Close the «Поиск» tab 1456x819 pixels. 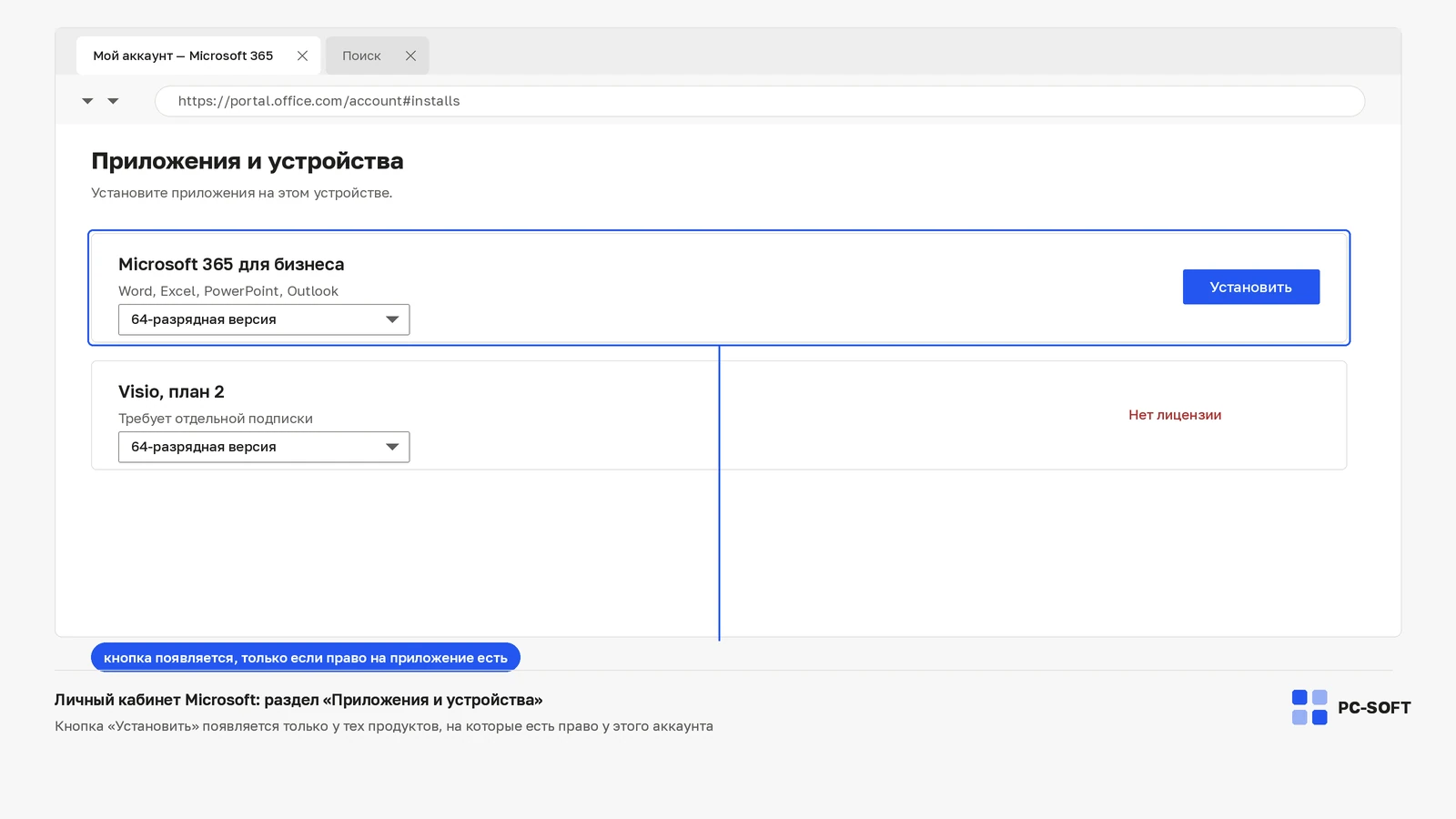coord(410,56)
